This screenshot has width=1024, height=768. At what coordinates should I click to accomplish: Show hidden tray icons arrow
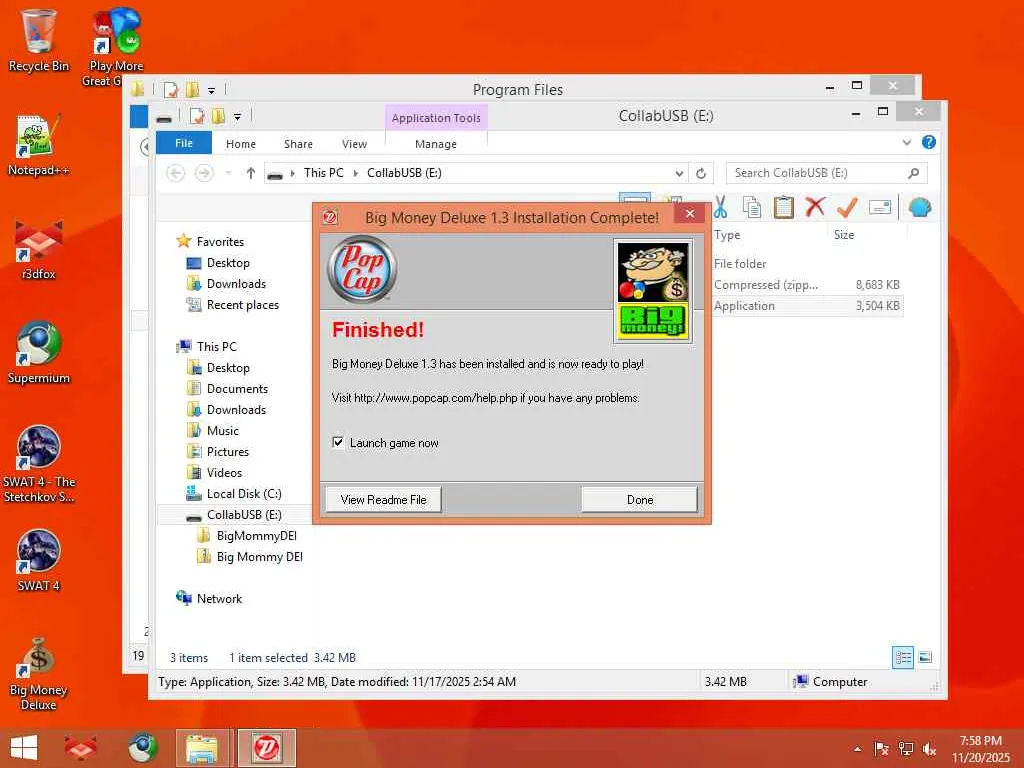(x=857, y=749)
